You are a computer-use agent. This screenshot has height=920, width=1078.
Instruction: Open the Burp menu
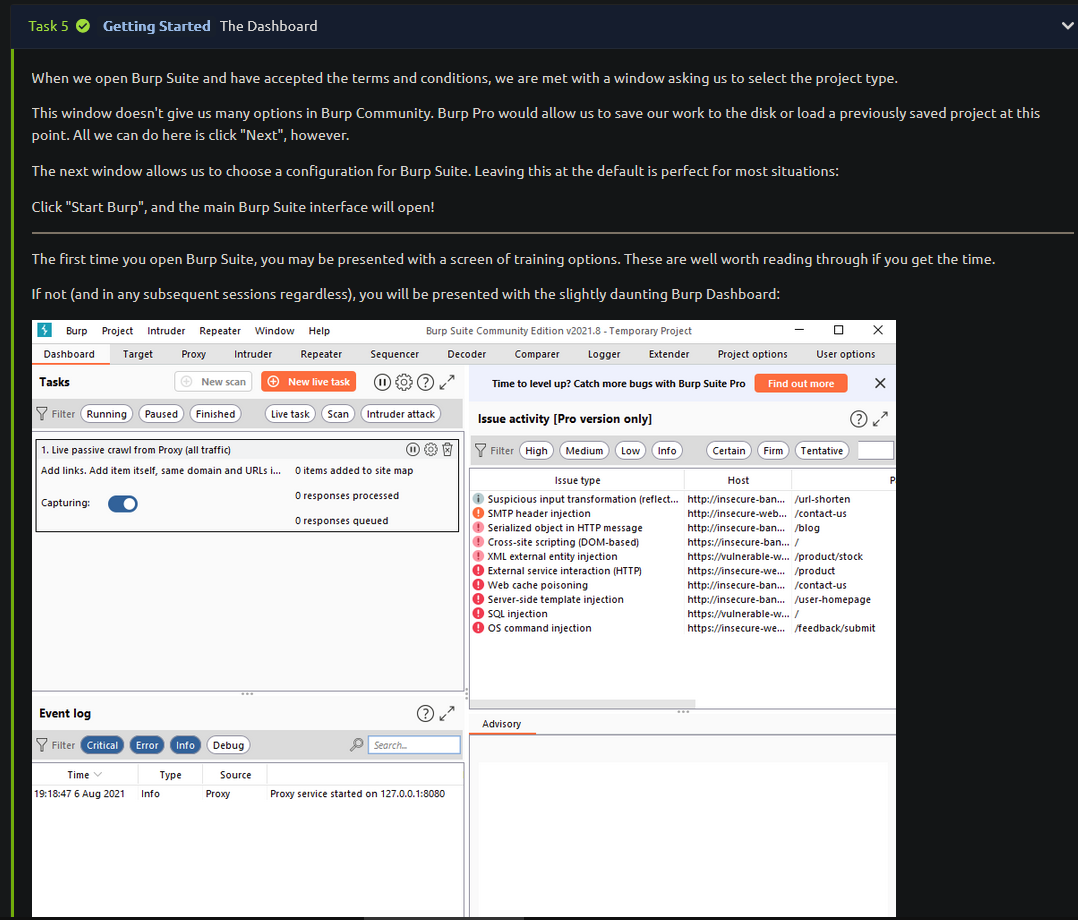click(x=76, y=331)
